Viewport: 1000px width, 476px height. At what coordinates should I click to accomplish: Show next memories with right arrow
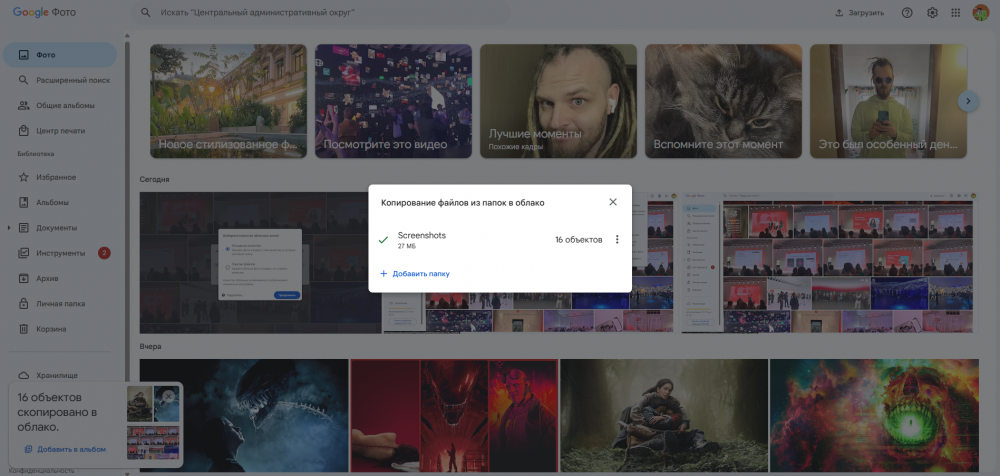968,101
